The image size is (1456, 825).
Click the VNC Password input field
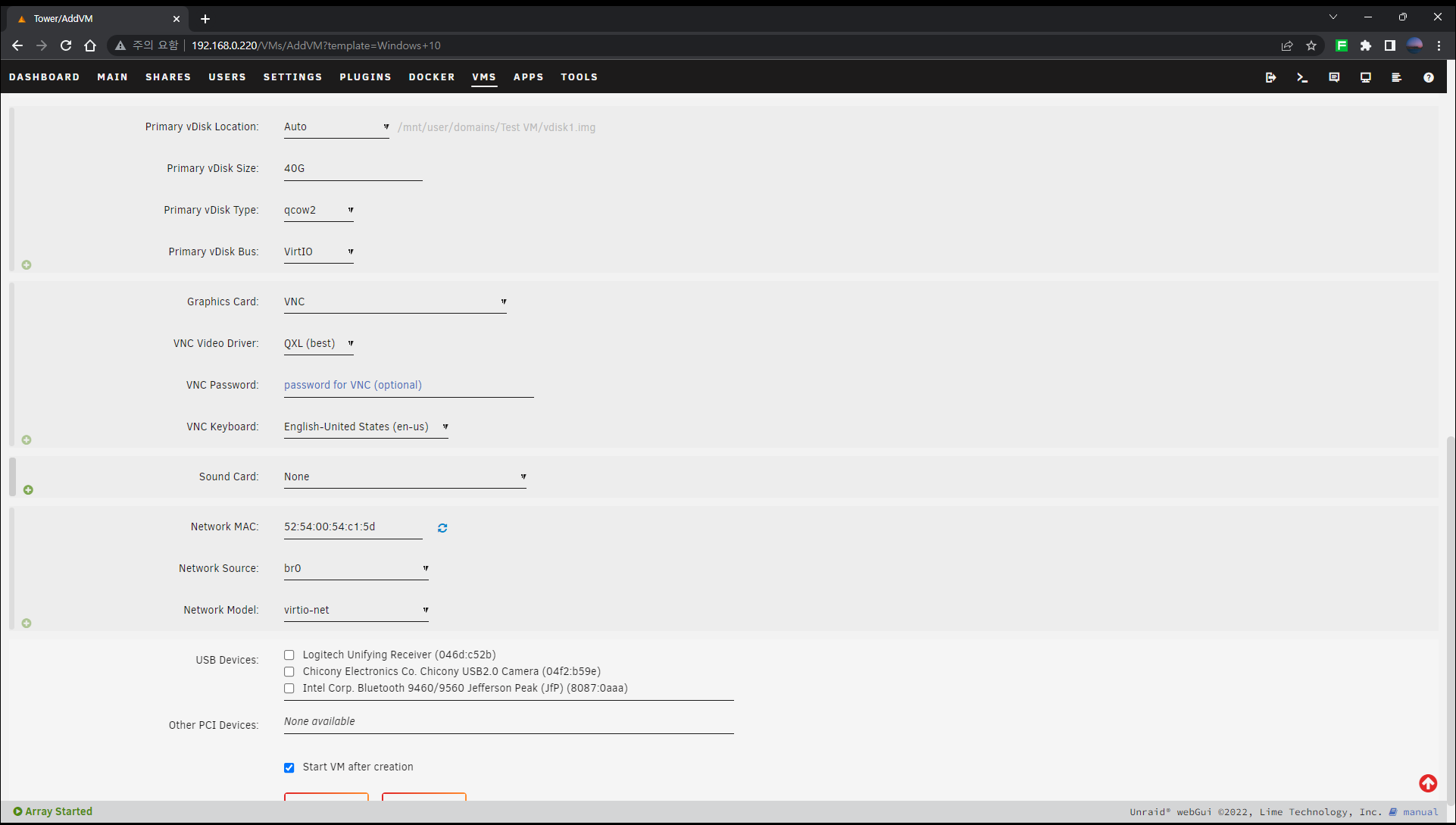pyautogui.click(x=408, y=386)
